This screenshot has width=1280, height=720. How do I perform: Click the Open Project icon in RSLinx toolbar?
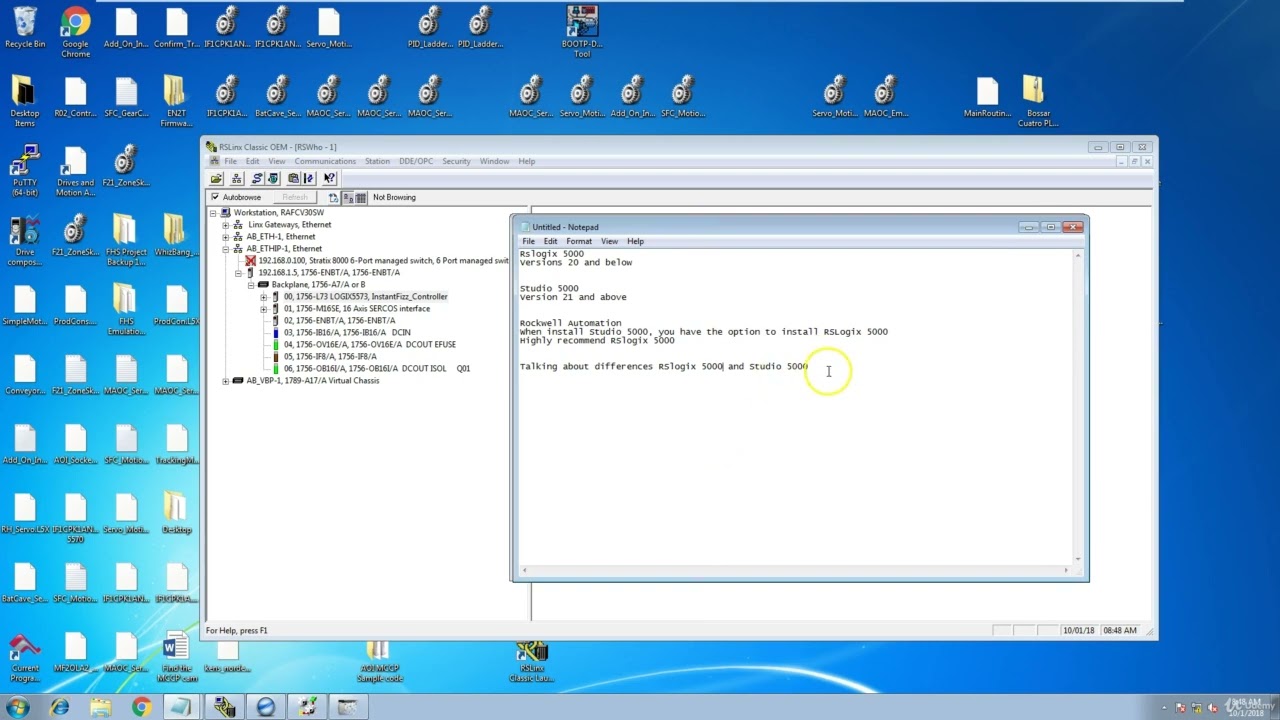tap(216, 178)
